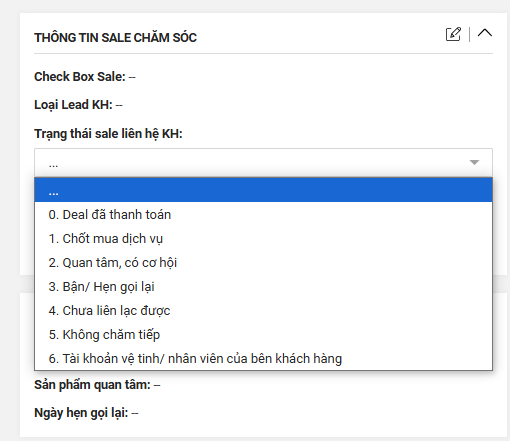
Task: Click the Trạng thái sale liên hệ KH combo box
Action: pos(263,162)
